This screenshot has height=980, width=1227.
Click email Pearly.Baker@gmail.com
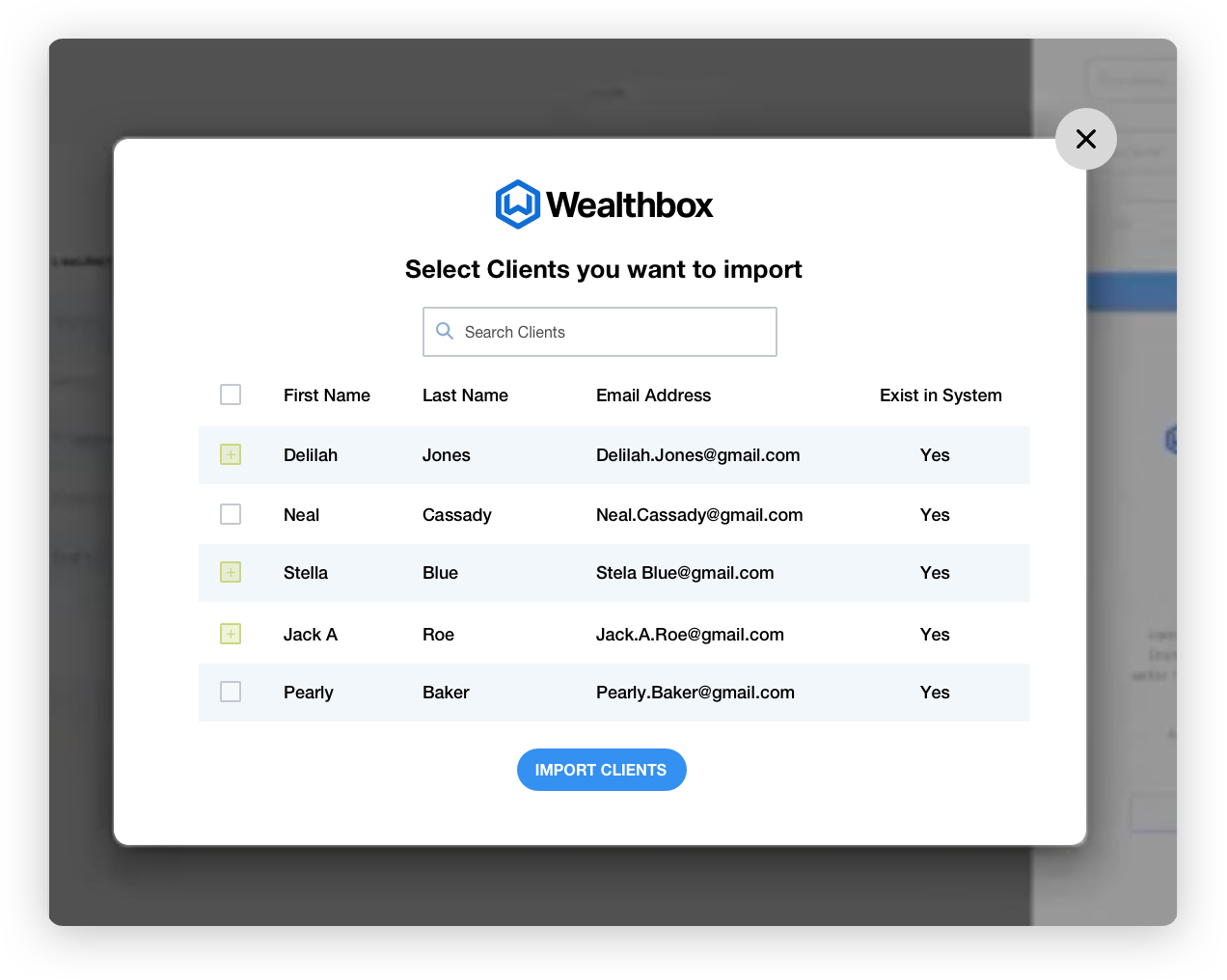[695, 693]
